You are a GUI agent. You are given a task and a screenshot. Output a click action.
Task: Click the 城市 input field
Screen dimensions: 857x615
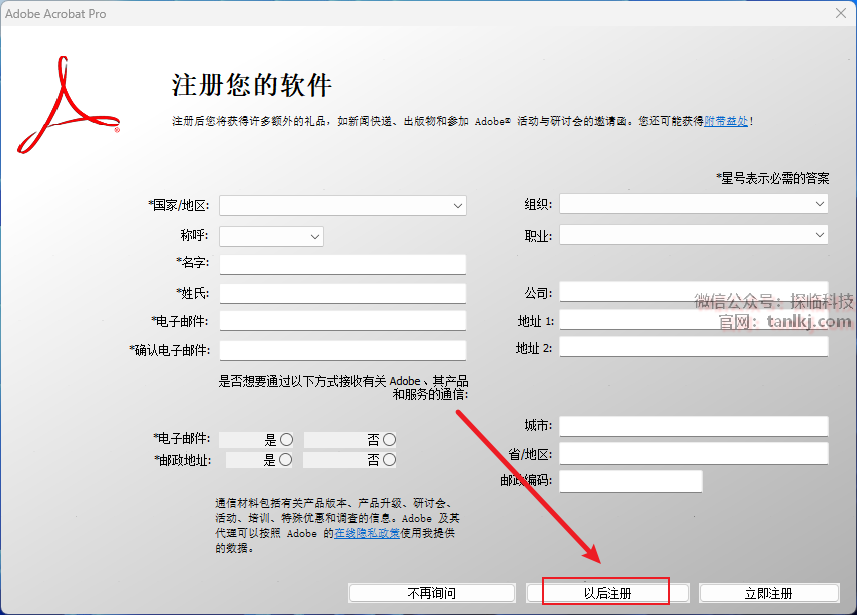[694, 426]
